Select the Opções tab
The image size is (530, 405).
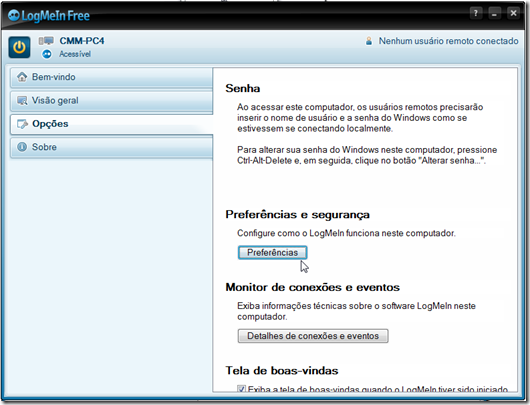[112, 124]
